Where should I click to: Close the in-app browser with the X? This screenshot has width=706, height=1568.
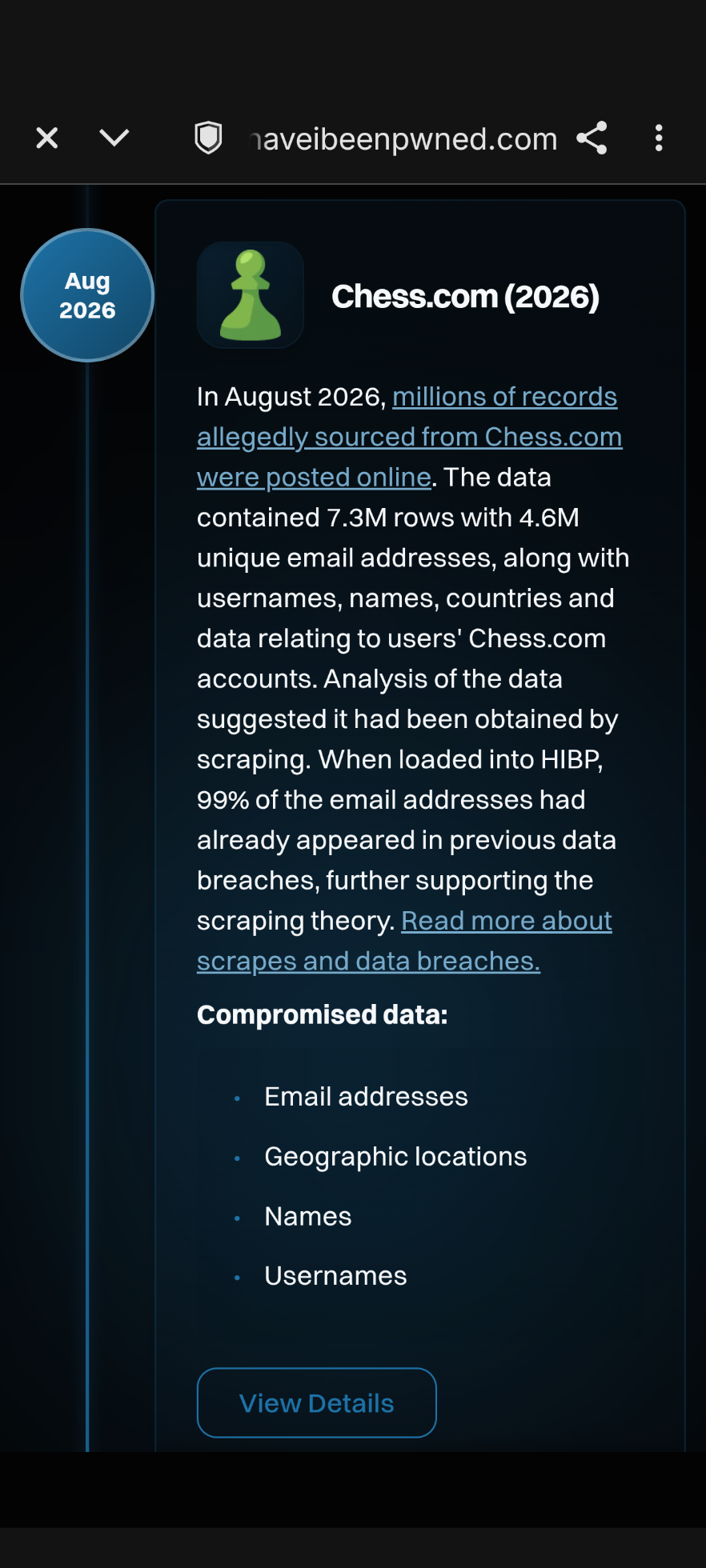click(47, 138)
